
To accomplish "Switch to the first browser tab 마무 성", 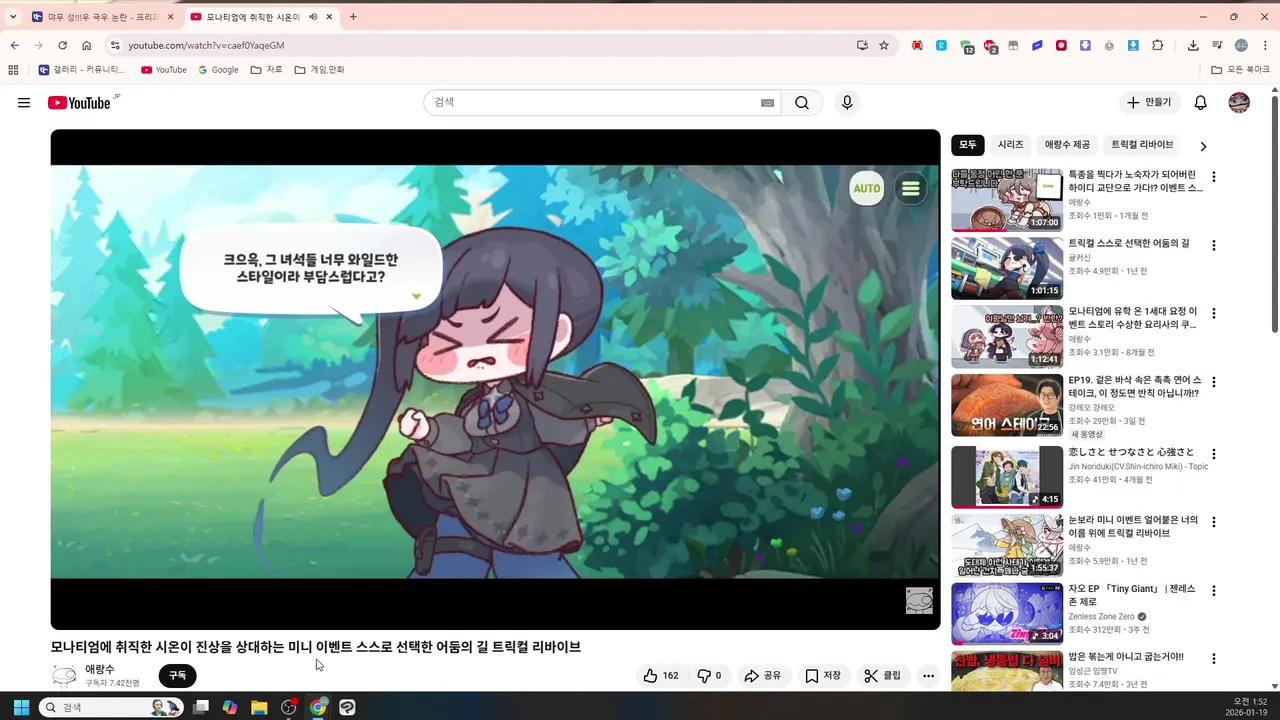I will coord(102,17).
